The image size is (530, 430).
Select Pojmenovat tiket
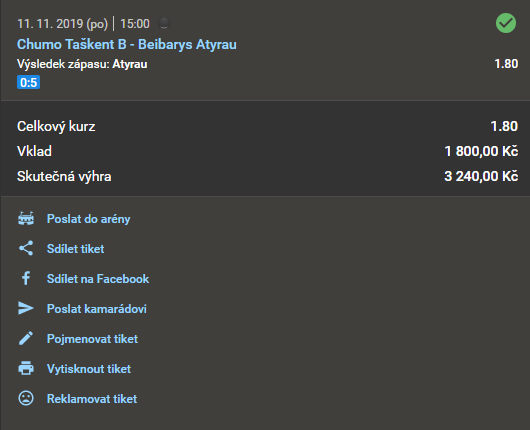tap(92, 339)
